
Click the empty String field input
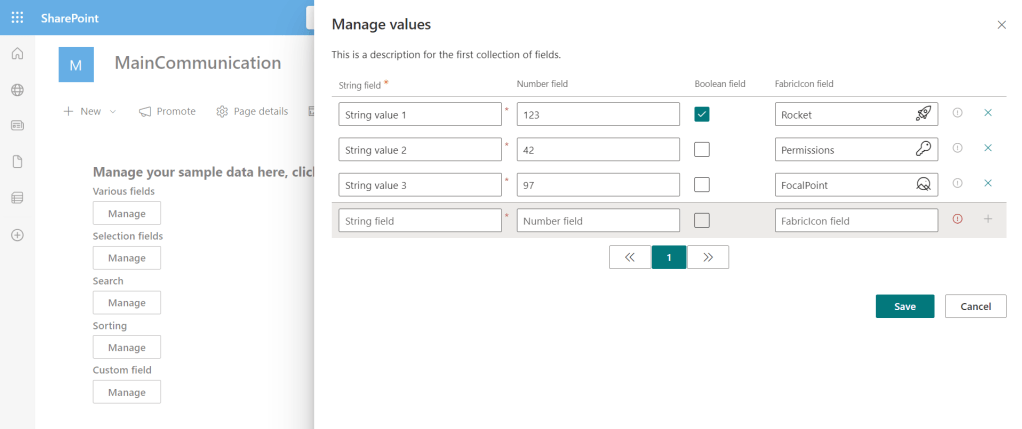click(419, 220)
